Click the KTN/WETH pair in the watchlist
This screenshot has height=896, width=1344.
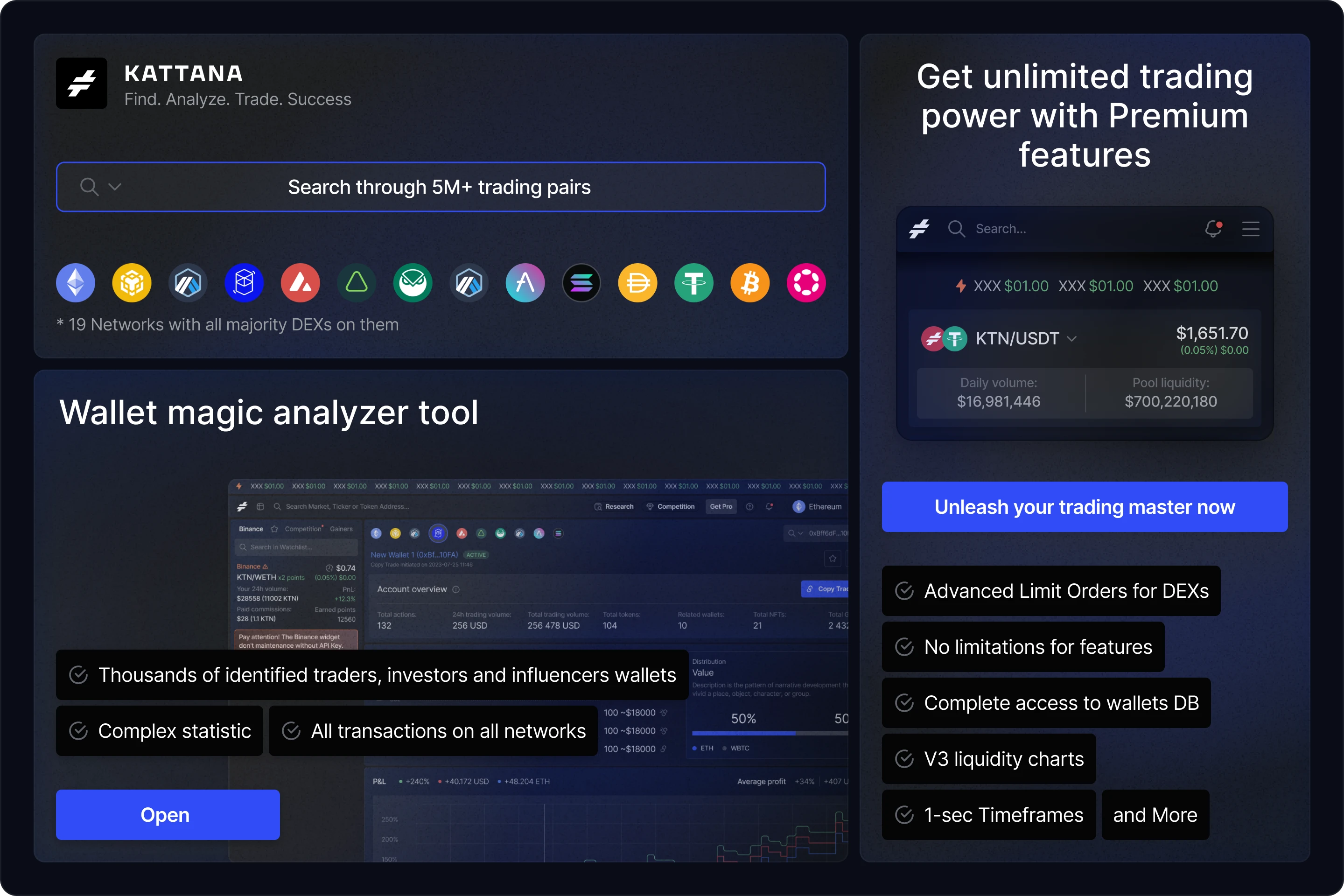coord(257,577)
